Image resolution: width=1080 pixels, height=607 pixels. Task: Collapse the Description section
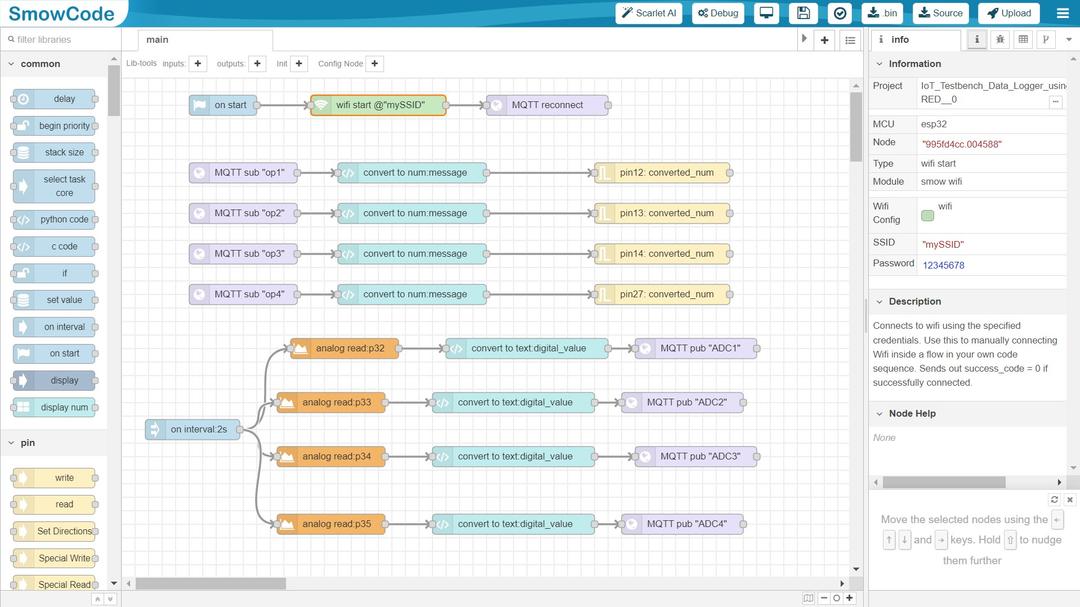(879, 301)
